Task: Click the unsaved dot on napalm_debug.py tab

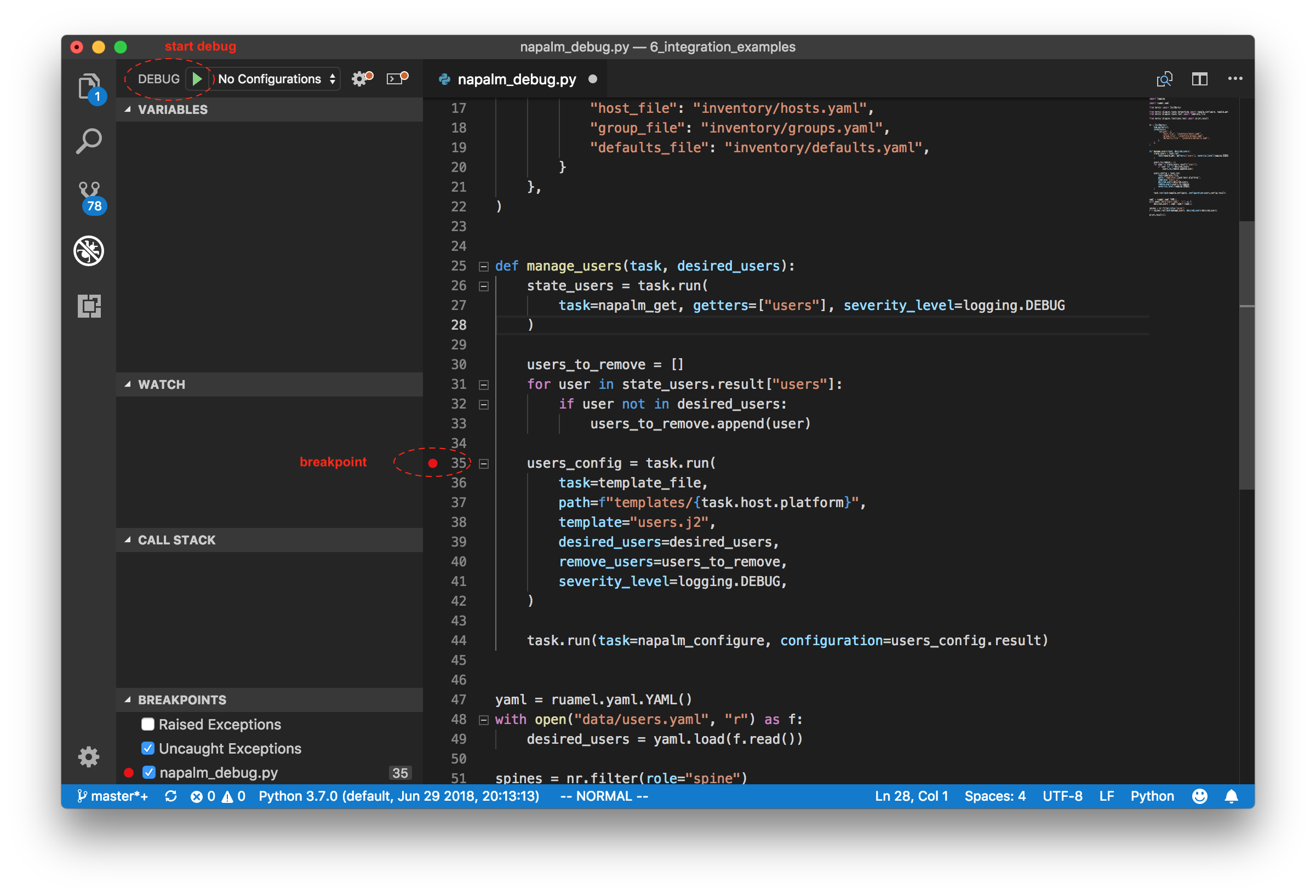Action: pyautogui.click(x=592, y=79)
